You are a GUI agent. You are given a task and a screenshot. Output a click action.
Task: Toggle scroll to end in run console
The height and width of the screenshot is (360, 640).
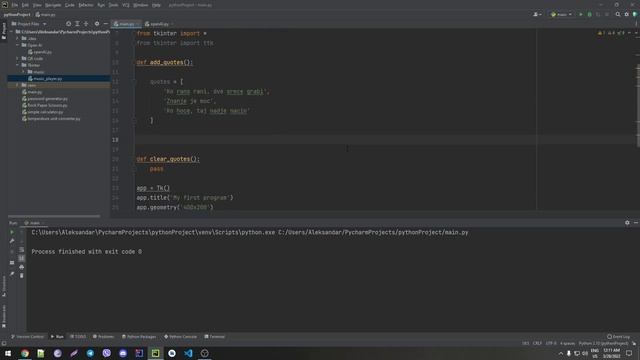[x=22, y=258]
